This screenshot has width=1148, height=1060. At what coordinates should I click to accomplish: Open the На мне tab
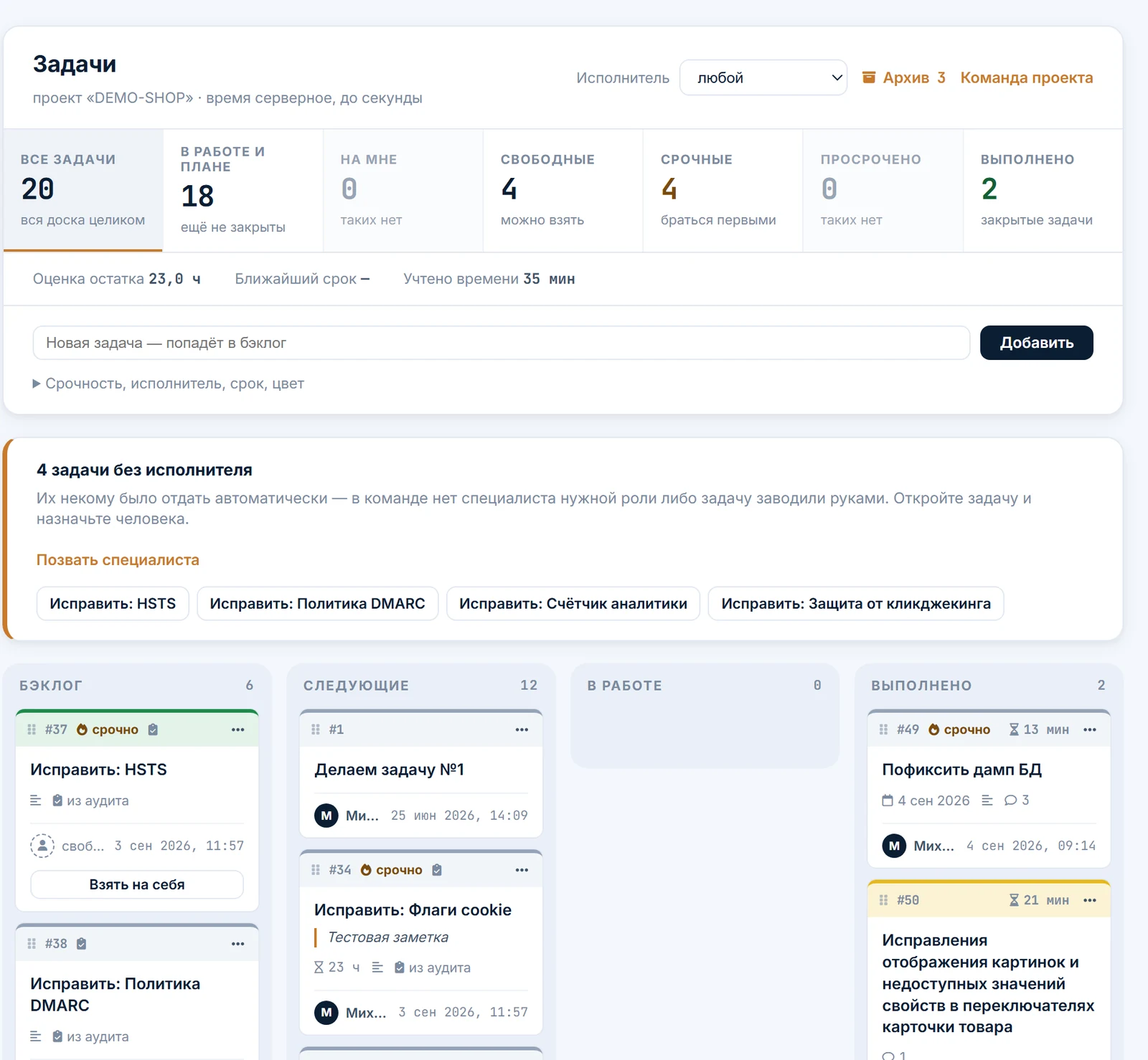click(x=403, y=190)
